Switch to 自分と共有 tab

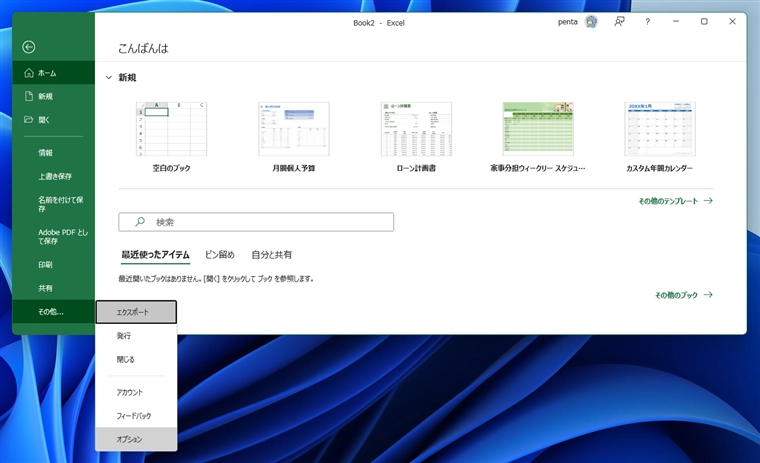click(x=271, y=255)
